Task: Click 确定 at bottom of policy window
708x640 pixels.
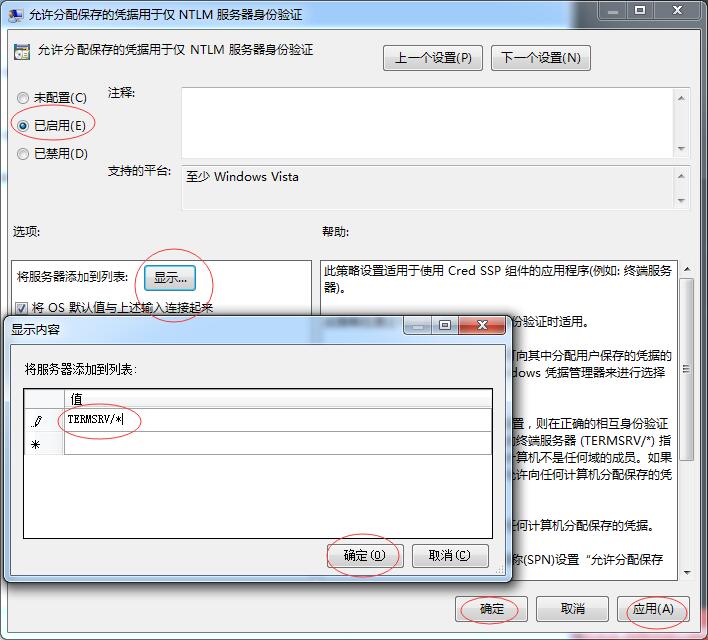Action: tap(491, 609)
